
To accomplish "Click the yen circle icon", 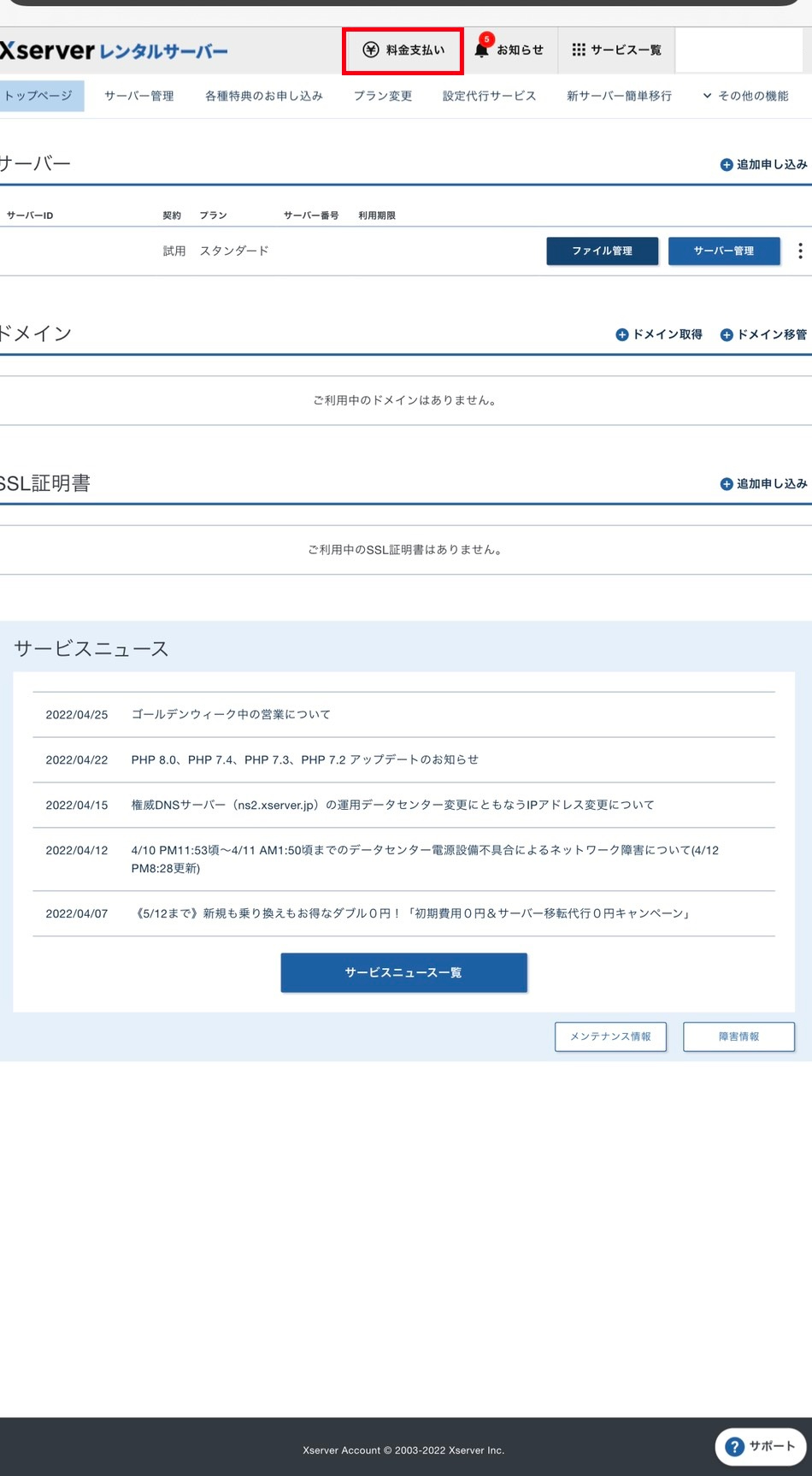I will (370, 50).
